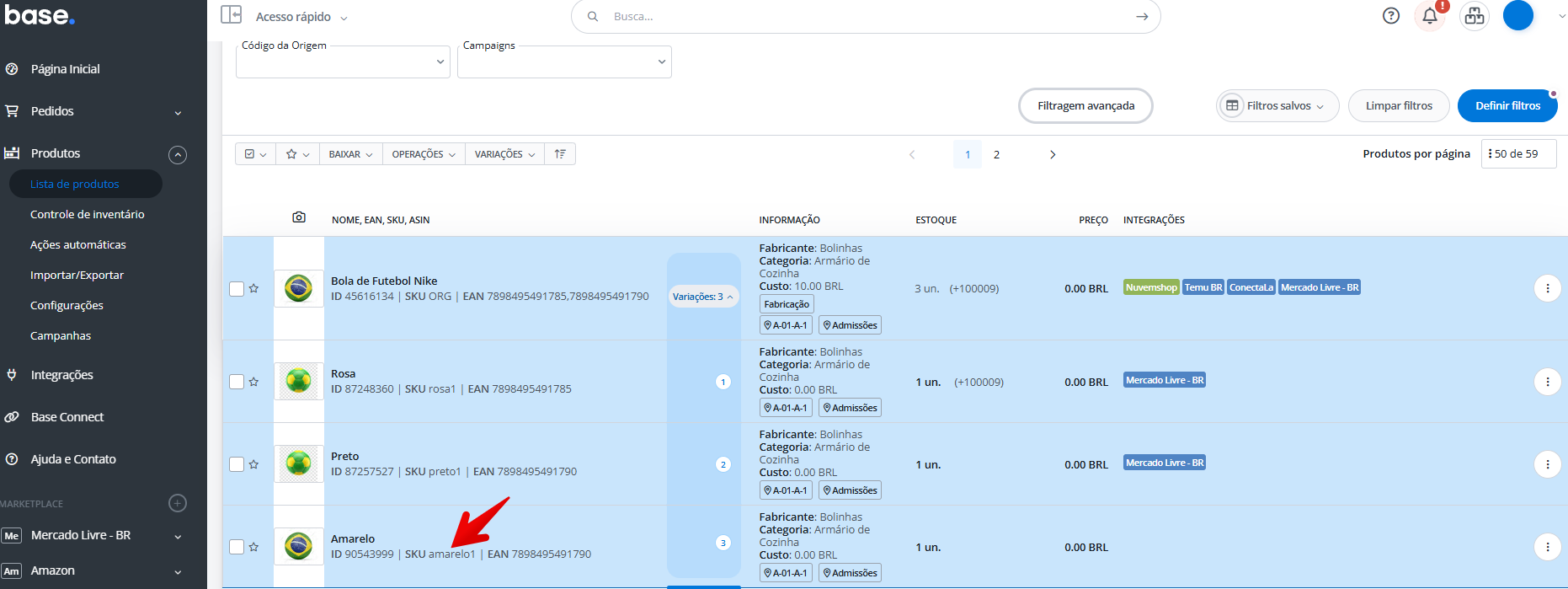Viewport: 1568px width, 589px height.
Task: Open the help question mark icon
Action: point(1391,16)
